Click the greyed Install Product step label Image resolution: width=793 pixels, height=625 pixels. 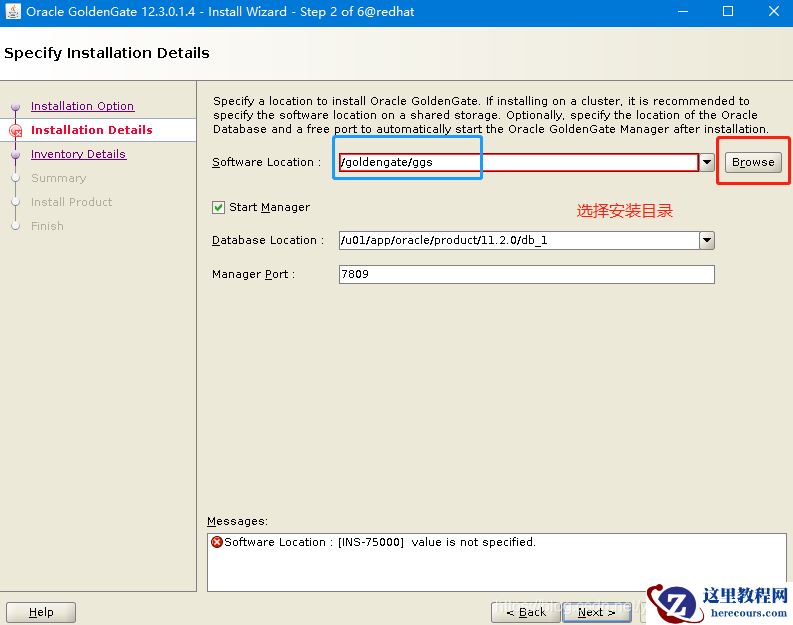71,202
